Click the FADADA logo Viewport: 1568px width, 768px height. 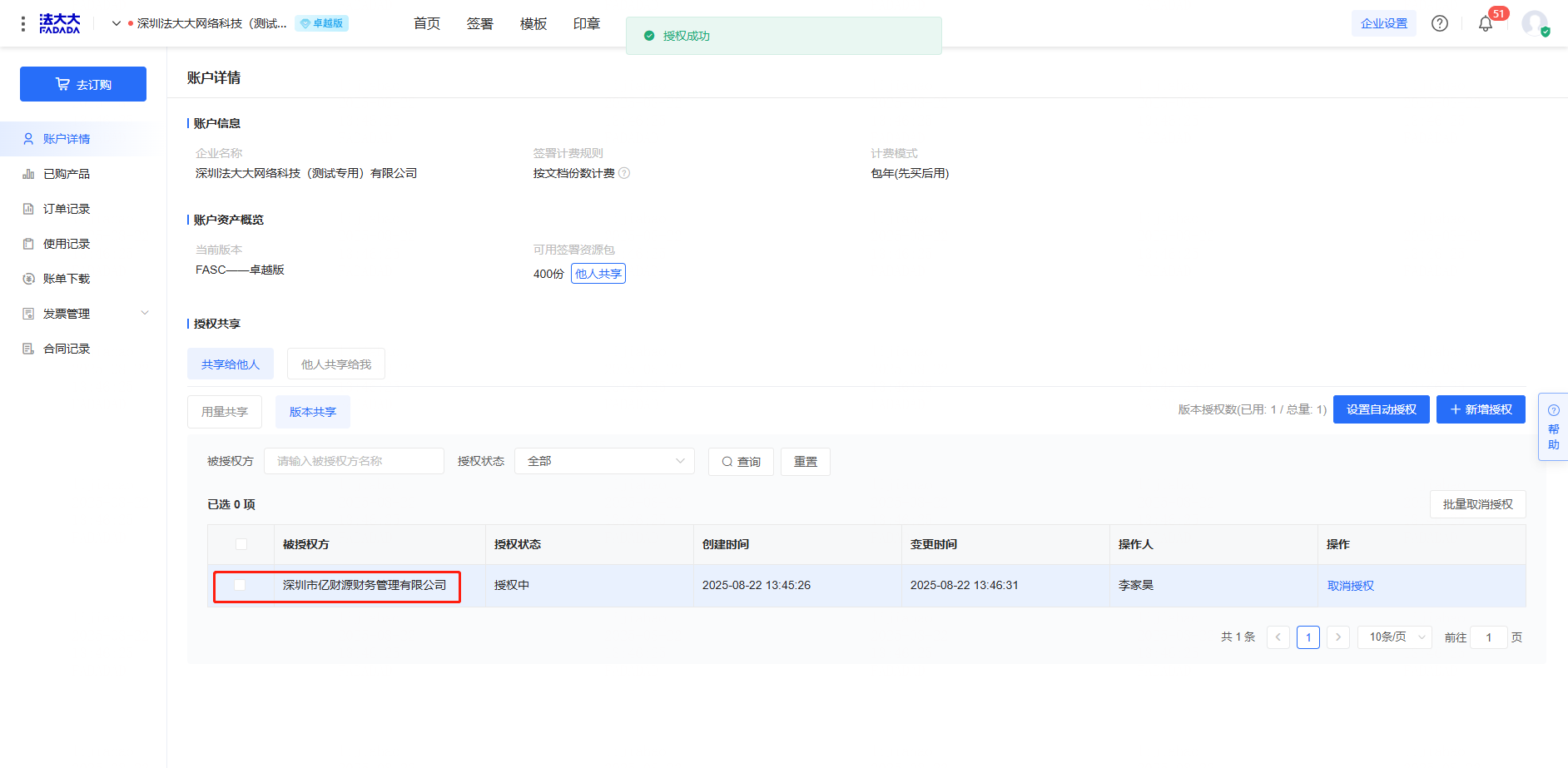pos(60,23)
